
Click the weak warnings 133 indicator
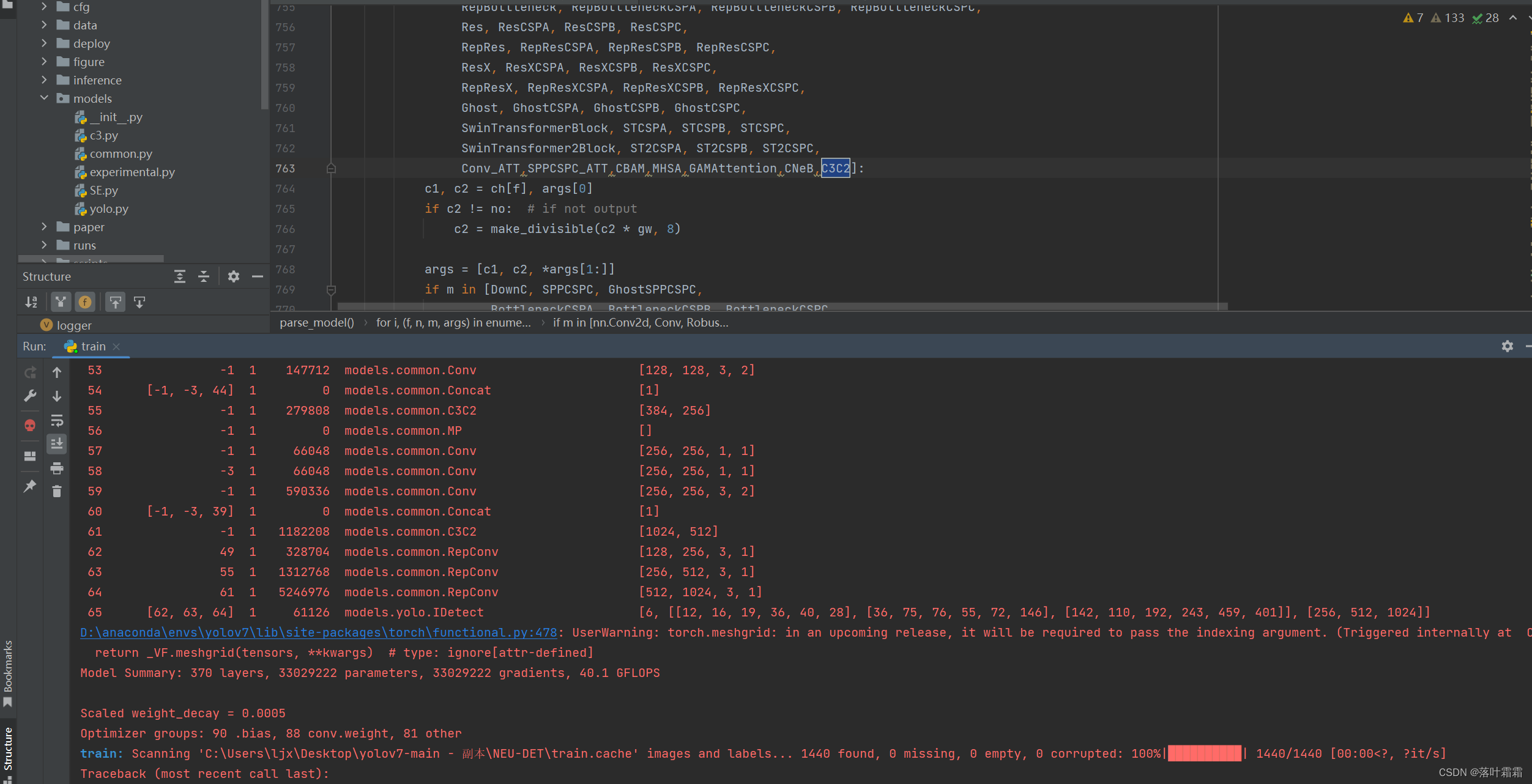pyautogui.click(x=1448, y=18)
